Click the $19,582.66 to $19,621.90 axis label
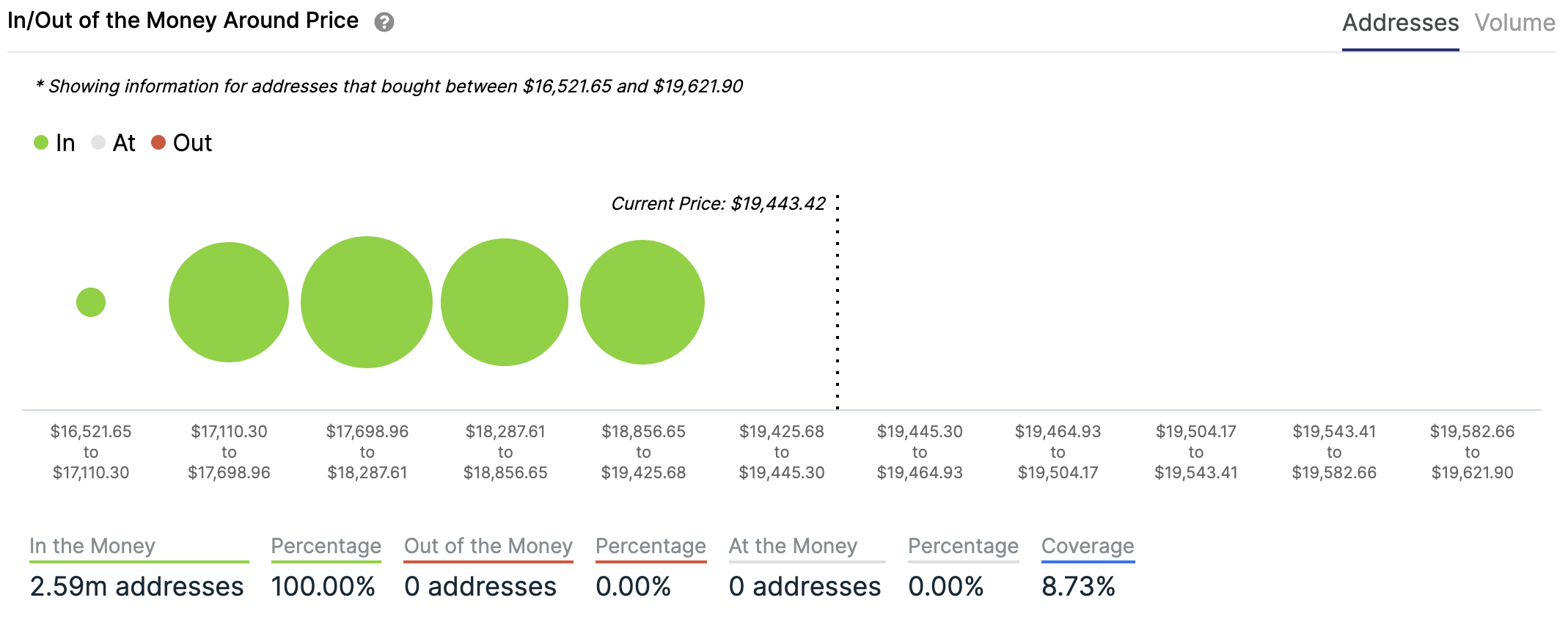Screen dimensions: 1568x625 point(1472,452)
